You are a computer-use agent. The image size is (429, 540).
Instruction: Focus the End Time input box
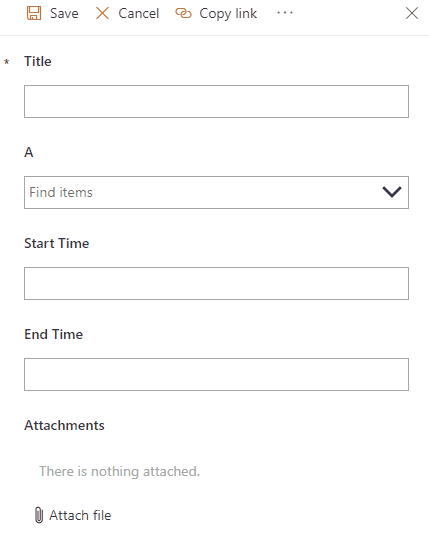click(x=216, y=374)
